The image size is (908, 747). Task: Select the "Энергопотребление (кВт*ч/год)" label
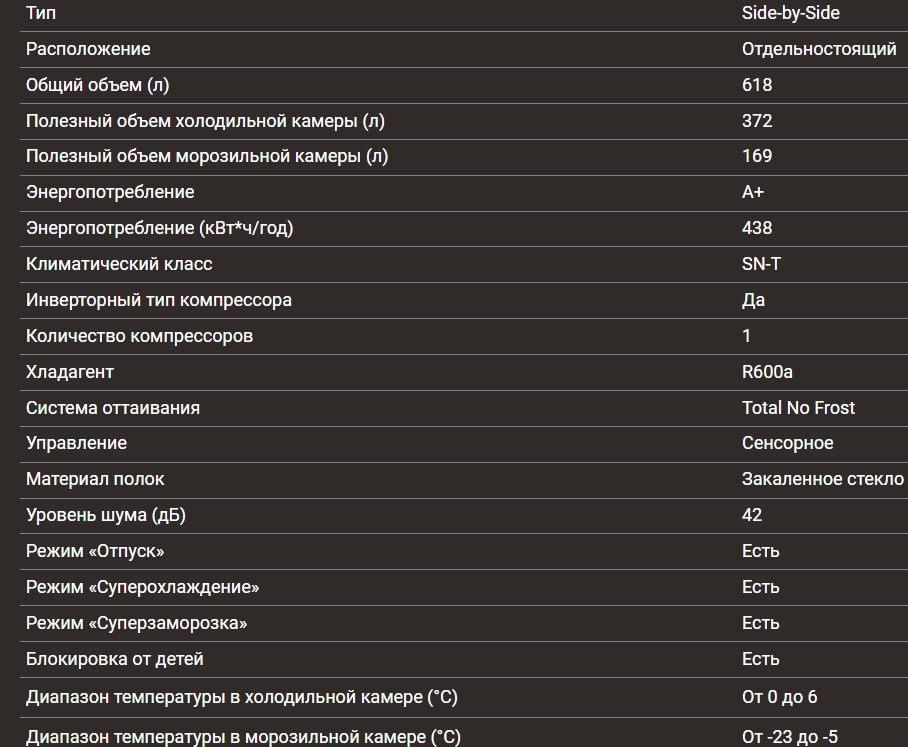click(x=159, y=228)
